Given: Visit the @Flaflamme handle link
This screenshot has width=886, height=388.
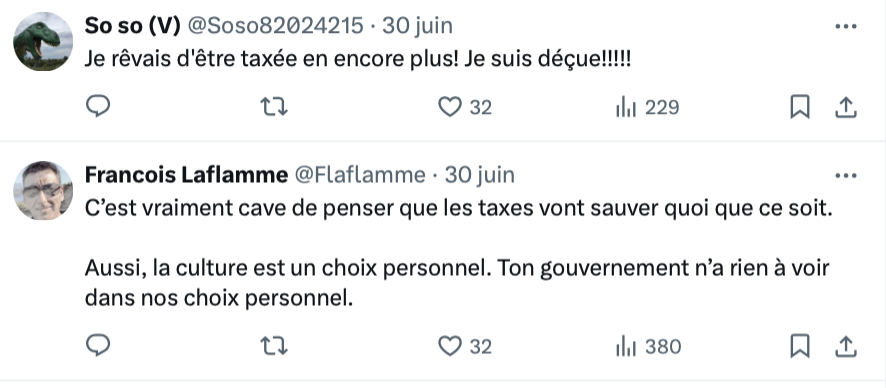Looking at the screenshot, I should coord(359,175).
